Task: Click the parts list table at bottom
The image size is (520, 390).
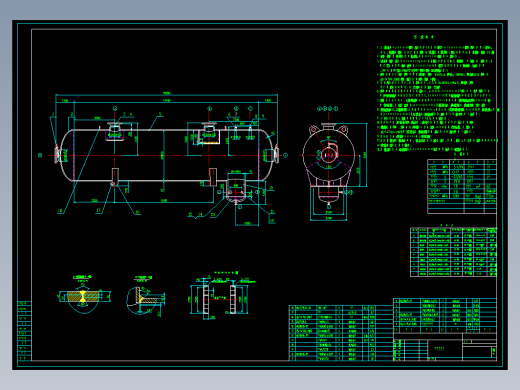Action: tap(341, 333)
